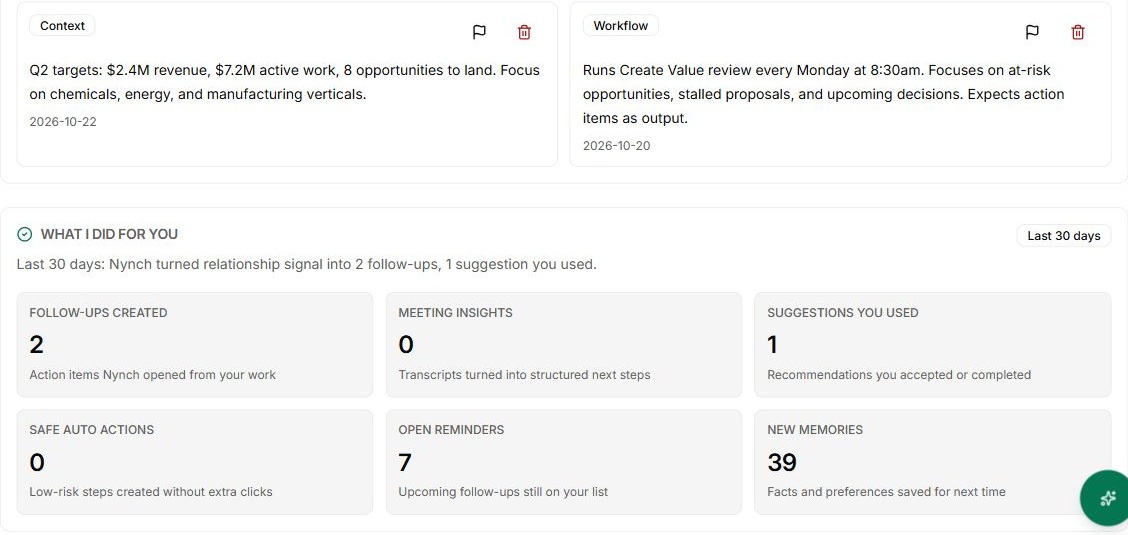Open the green sparkle assistant button
This screenshot has height=535, width=1128.
tap(1107, 498)
